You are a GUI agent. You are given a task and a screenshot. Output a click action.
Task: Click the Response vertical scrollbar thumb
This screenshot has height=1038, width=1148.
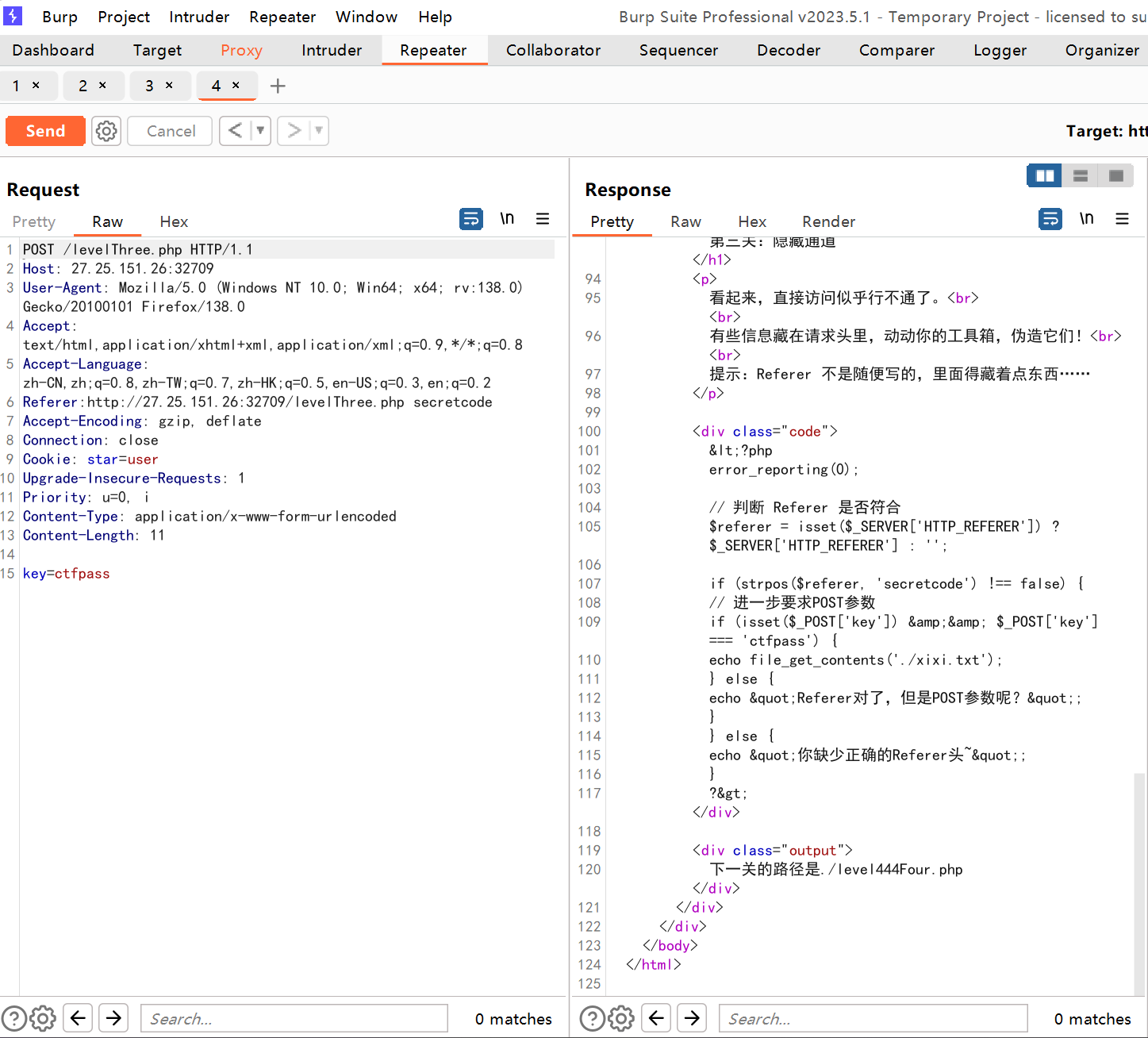pyautogui.click(x=1139, y=881)
